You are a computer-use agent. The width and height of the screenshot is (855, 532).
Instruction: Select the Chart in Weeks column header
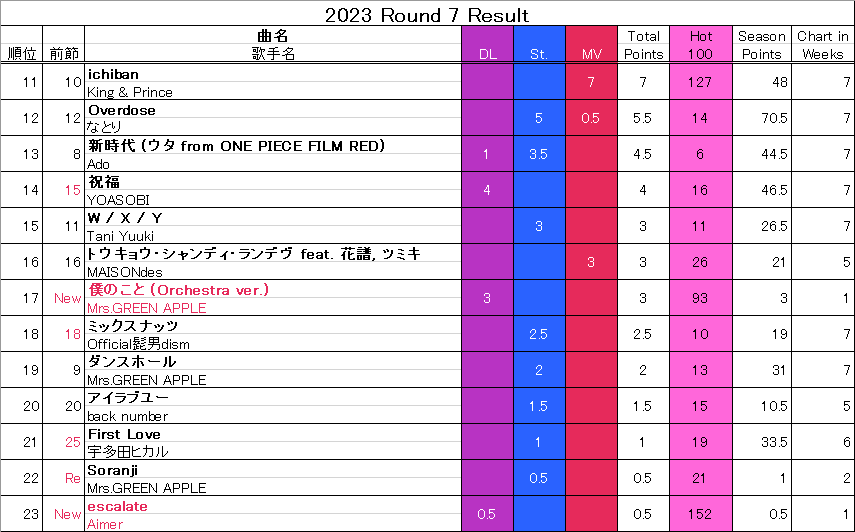click(823, 44)
